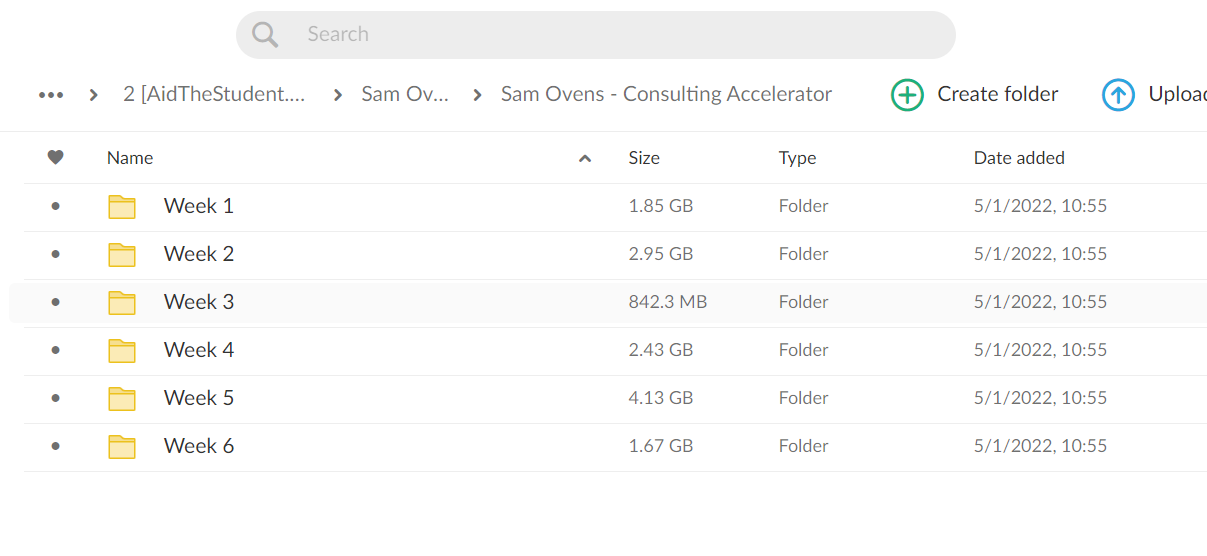Open the breadcrumb ellipsis menu
This screenshot has width=1207, height=556.
point(51,95)
